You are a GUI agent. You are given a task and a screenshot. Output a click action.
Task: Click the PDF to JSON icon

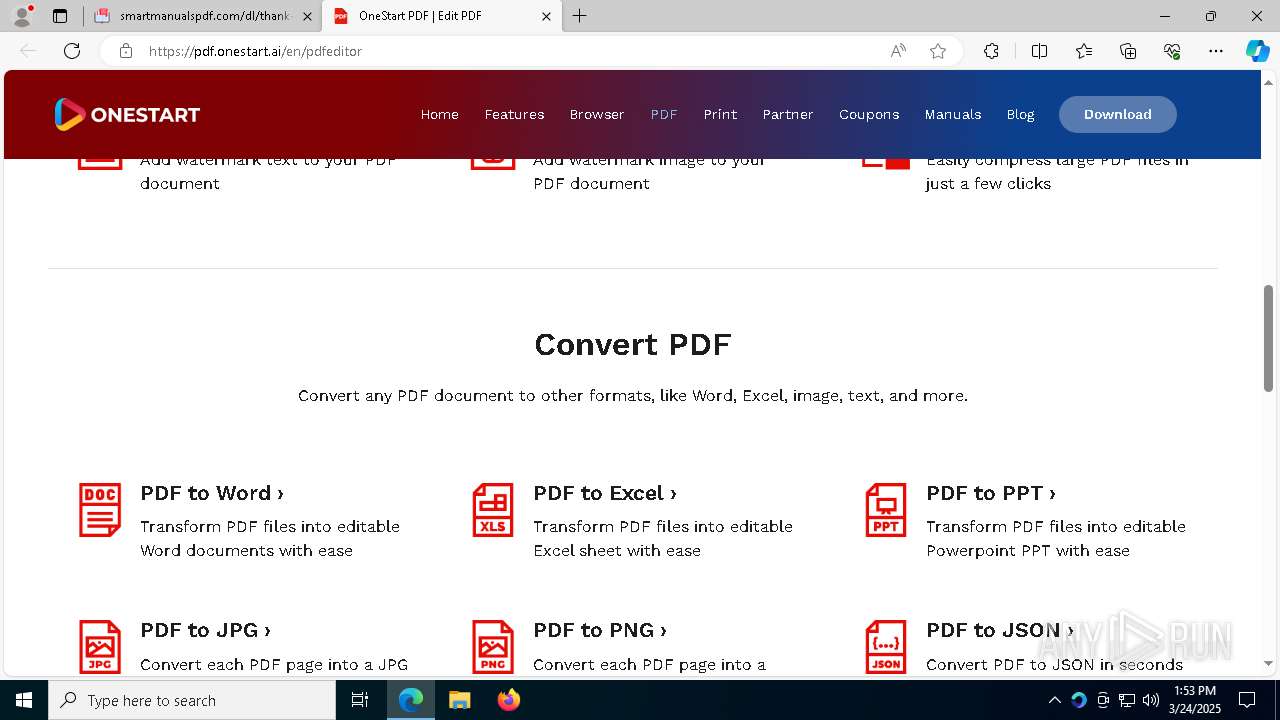[886, 646]
